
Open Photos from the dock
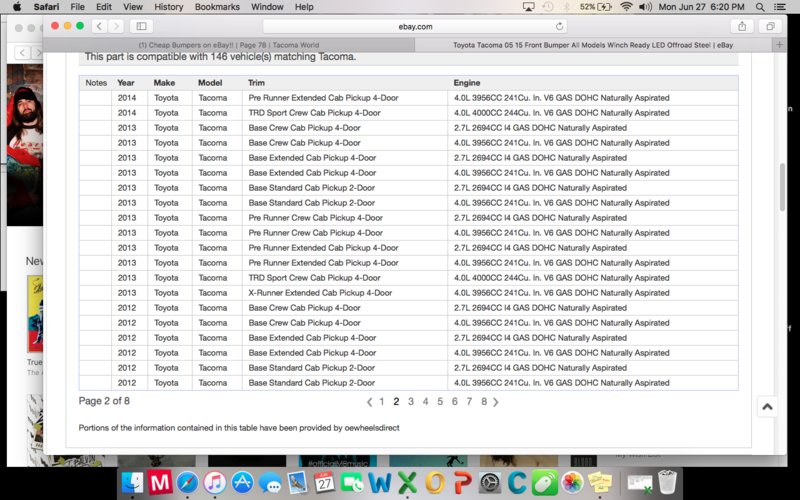point(572,482)
